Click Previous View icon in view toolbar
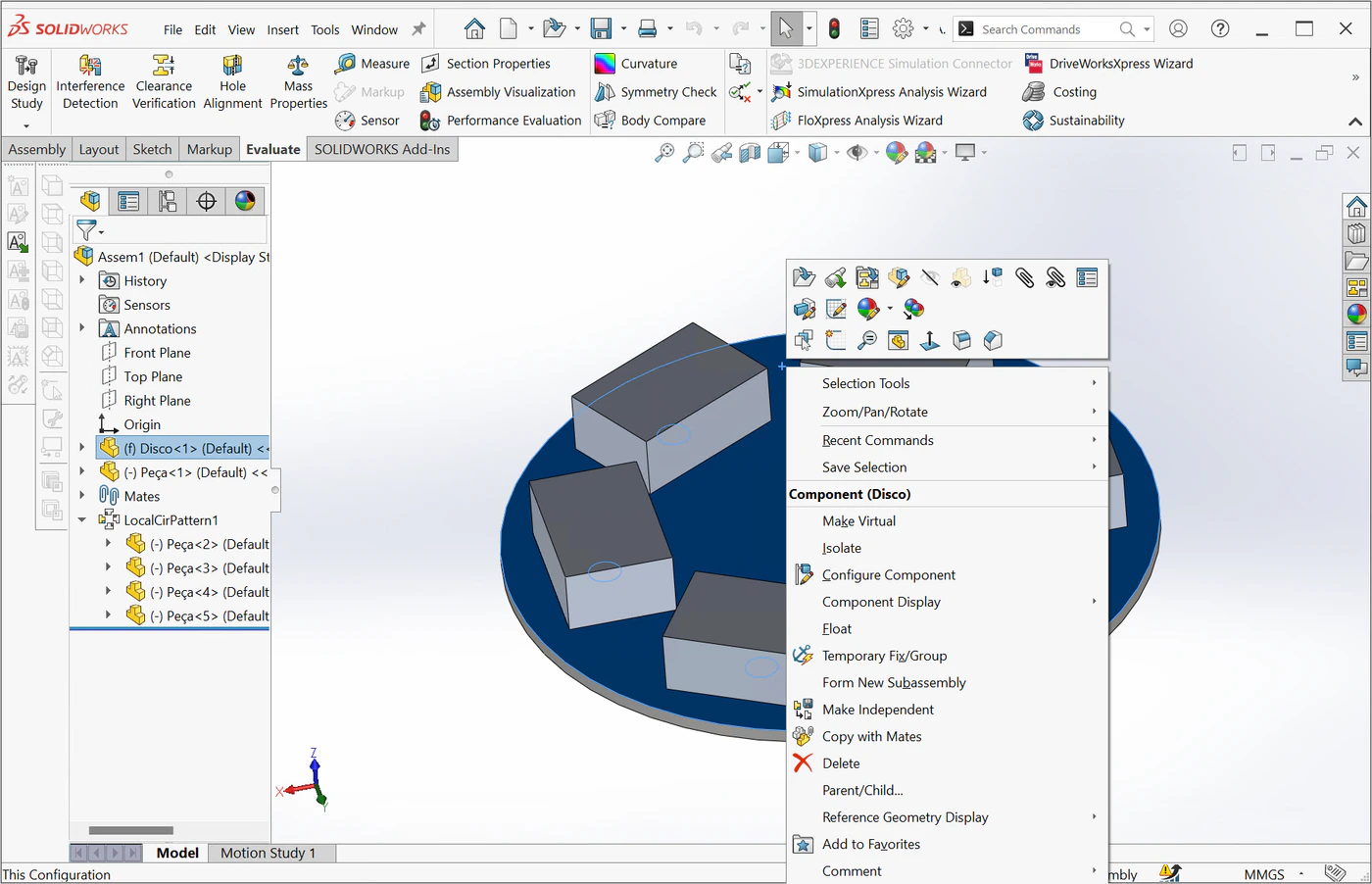The height and width of the screenshot is (884, 1372). pos(721,152)
